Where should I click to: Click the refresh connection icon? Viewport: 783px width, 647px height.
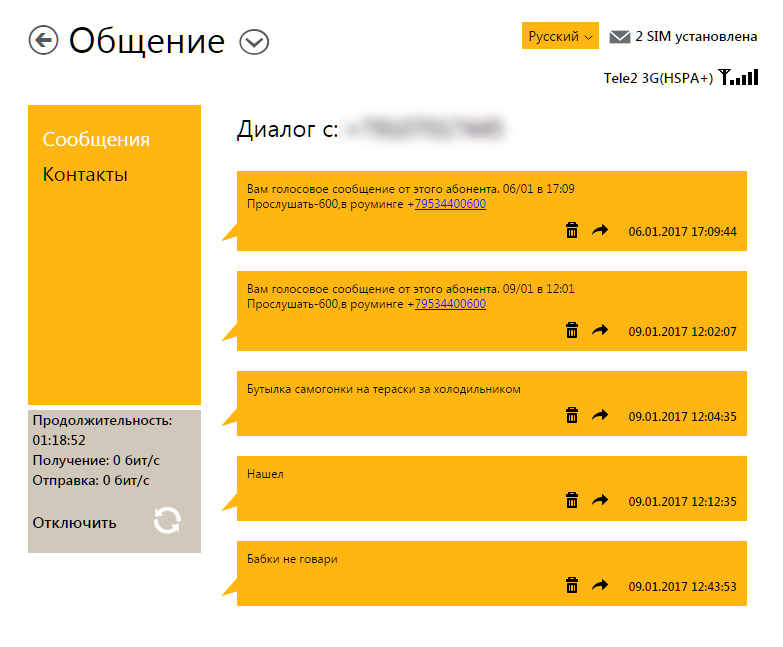coord(167,521)
